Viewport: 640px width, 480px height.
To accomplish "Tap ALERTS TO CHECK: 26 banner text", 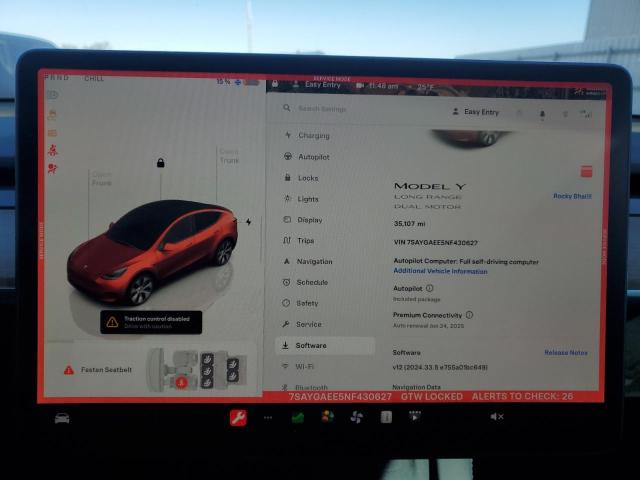I will pyautogui.click(x=522, y=396).
